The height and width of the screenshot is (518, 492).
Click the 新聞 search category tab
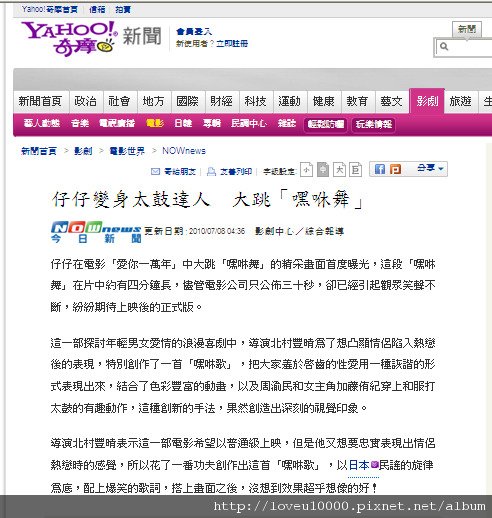467,29
